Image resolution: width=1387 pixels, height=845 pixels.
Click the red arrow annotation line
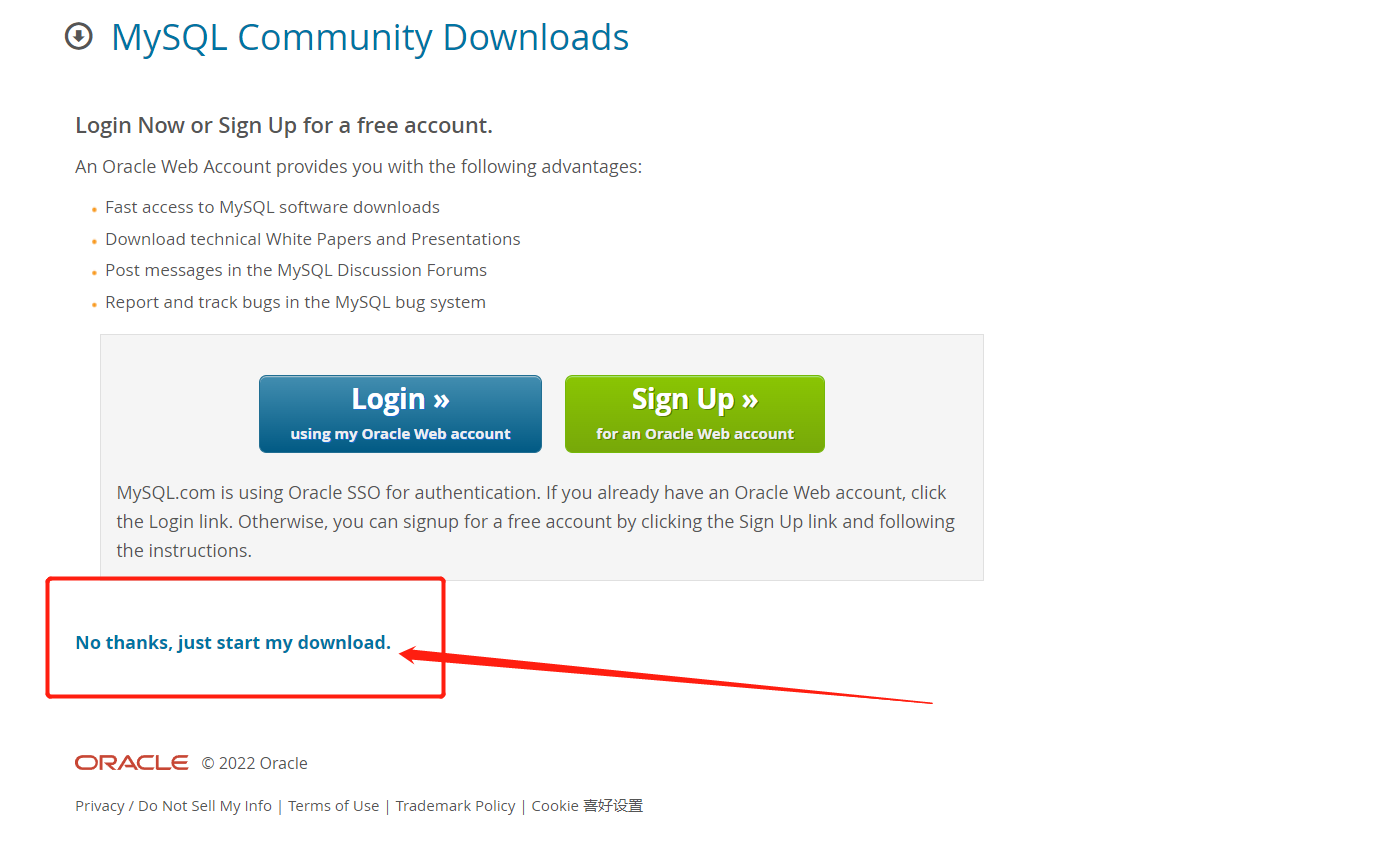(665, 678)
